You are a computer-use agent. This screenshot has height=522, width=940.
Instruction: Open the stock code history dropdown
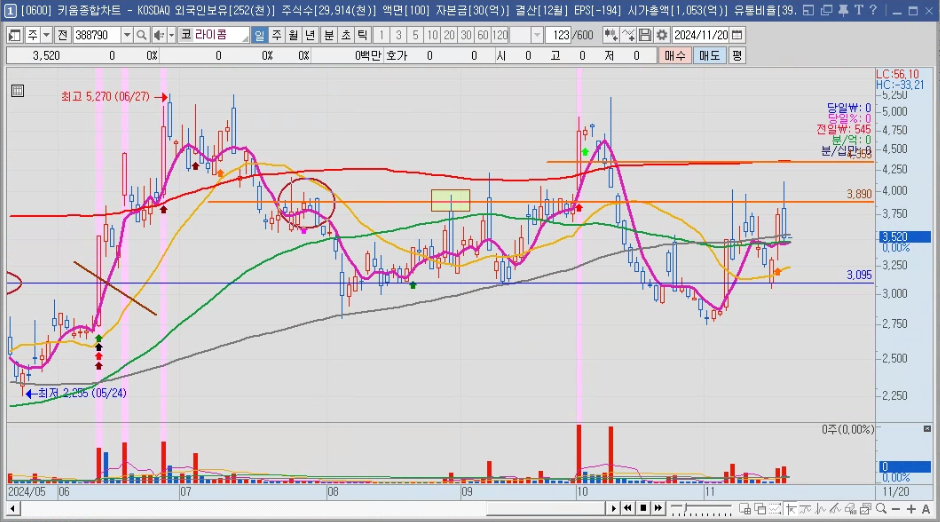(126, 35)
